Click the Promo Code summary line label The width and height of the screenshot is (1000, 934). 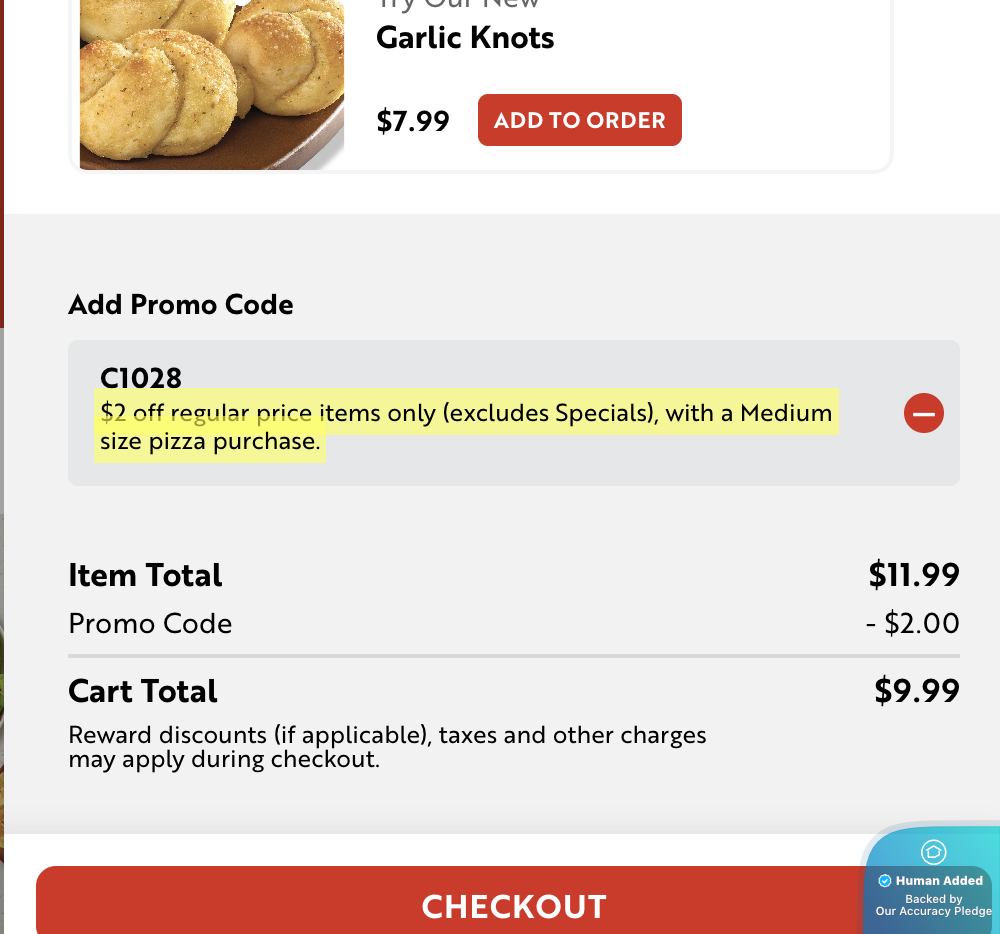(150, 624)
